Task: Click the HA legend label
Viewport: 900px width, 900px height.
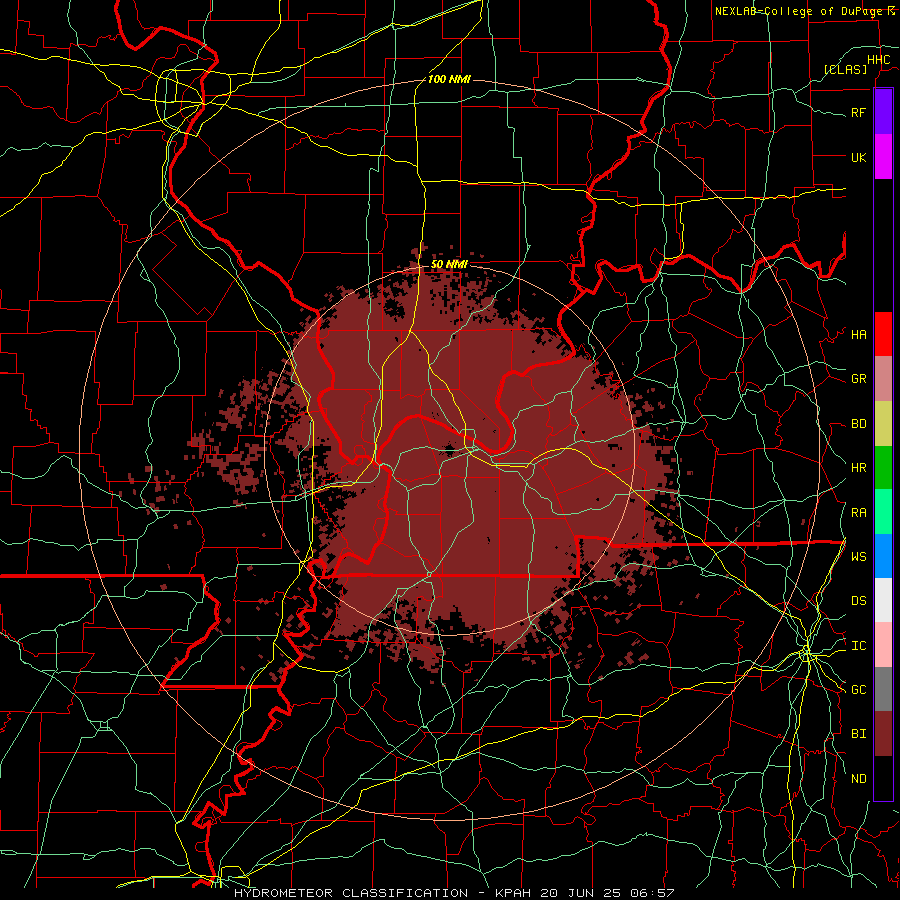Action: coord(858,335)
